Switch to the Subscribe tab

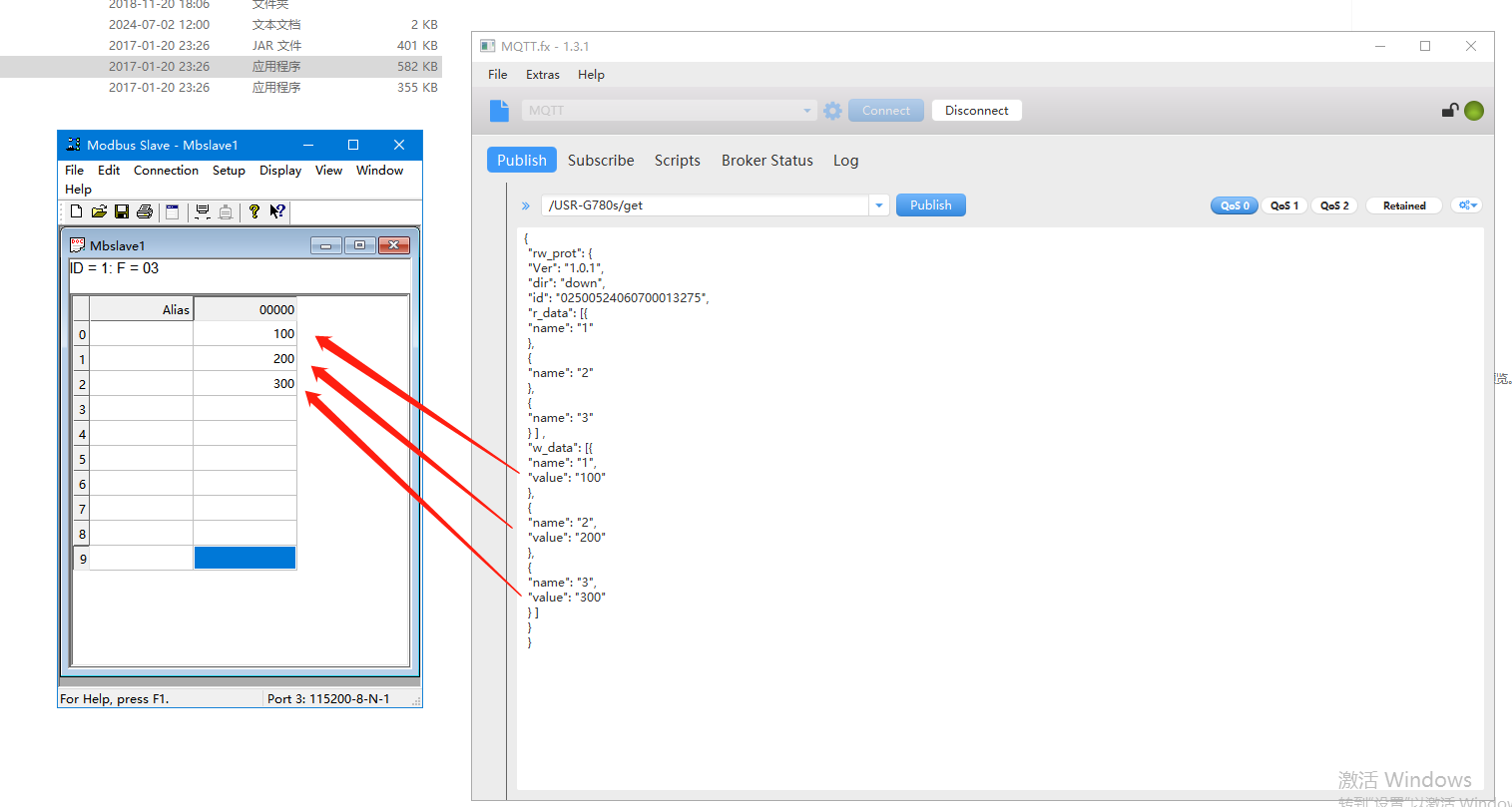coord(601,161)
